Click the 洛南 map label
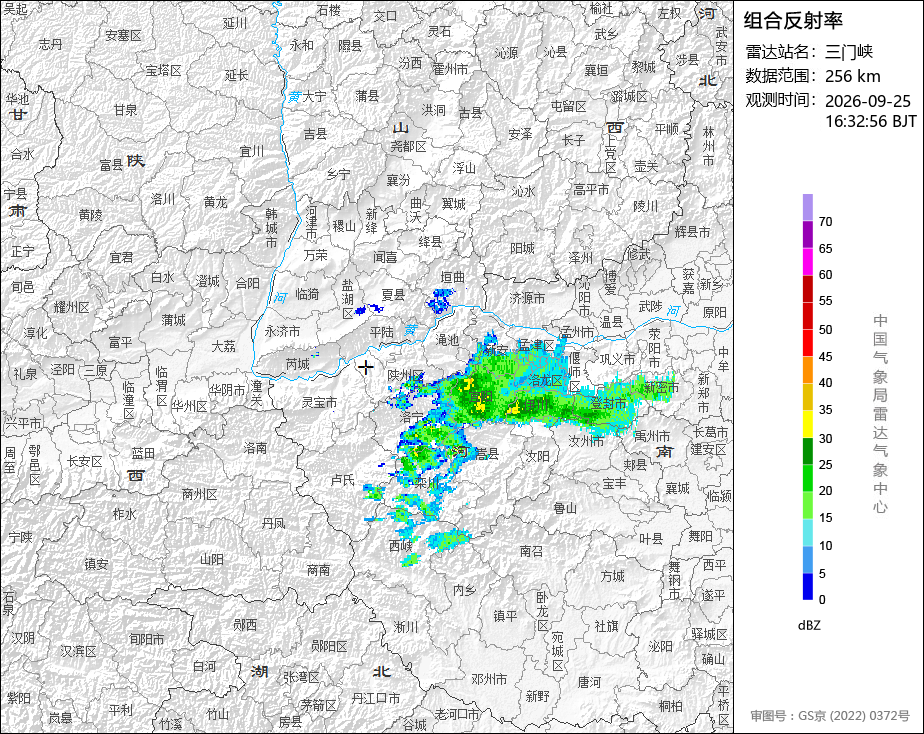 point(255,448)
